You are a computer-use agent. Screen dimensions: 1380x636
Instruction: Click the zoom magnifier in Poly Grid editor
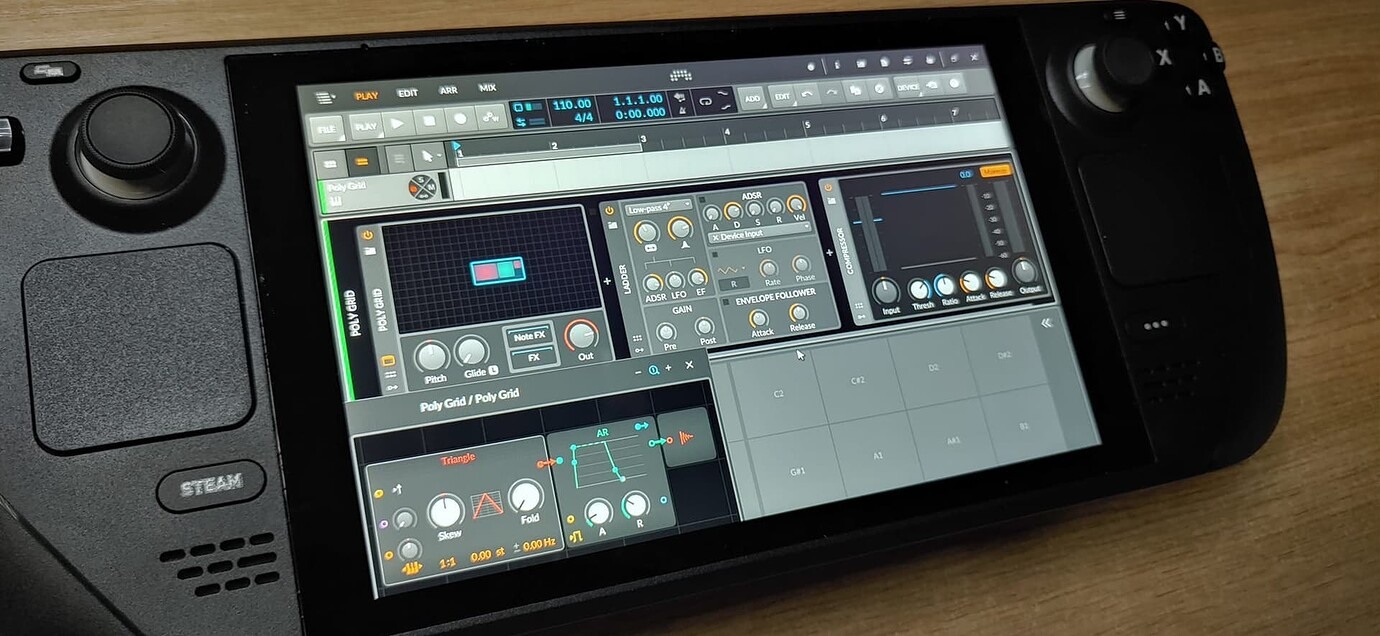click(x=654, y=368)
